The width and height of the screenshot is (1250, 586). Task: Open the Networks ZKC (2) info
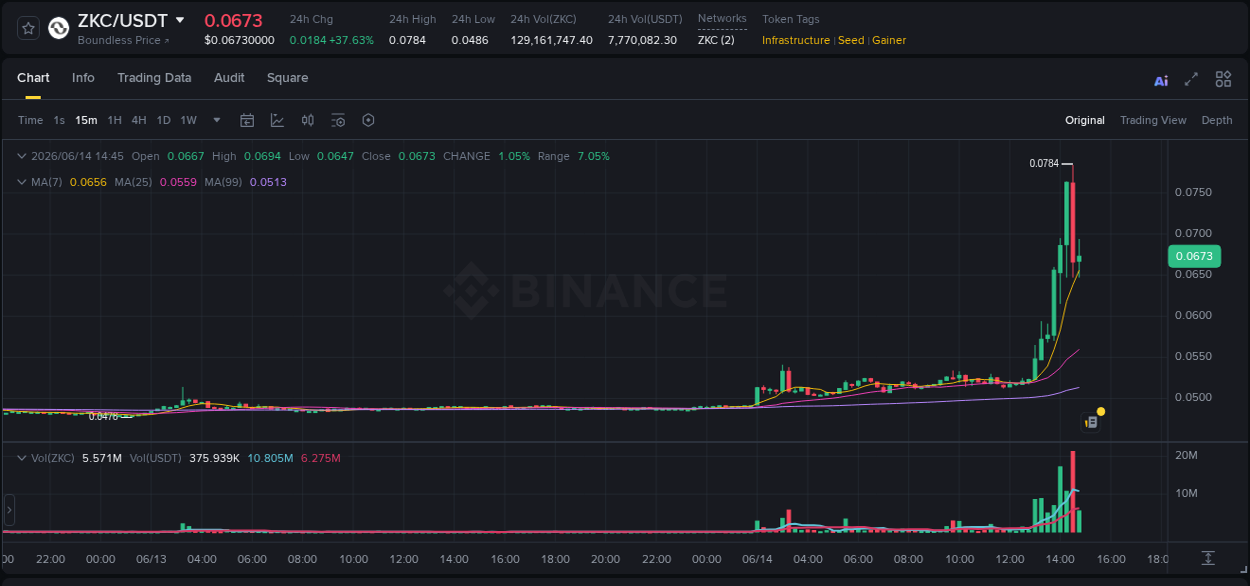716,40
